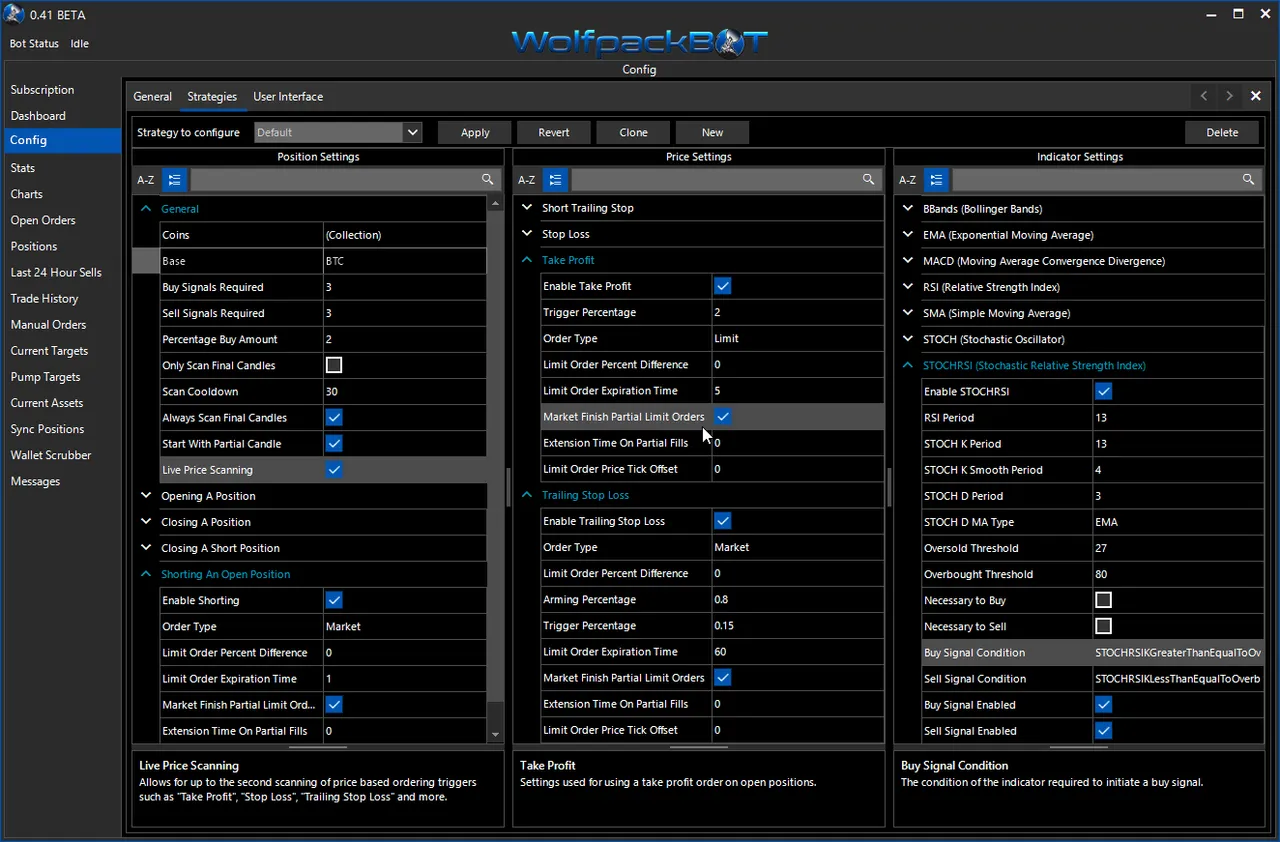This screenshot has width=1280, height=842.
Task: Uncheck Enable Take Profit
Action: pos(723,286)
